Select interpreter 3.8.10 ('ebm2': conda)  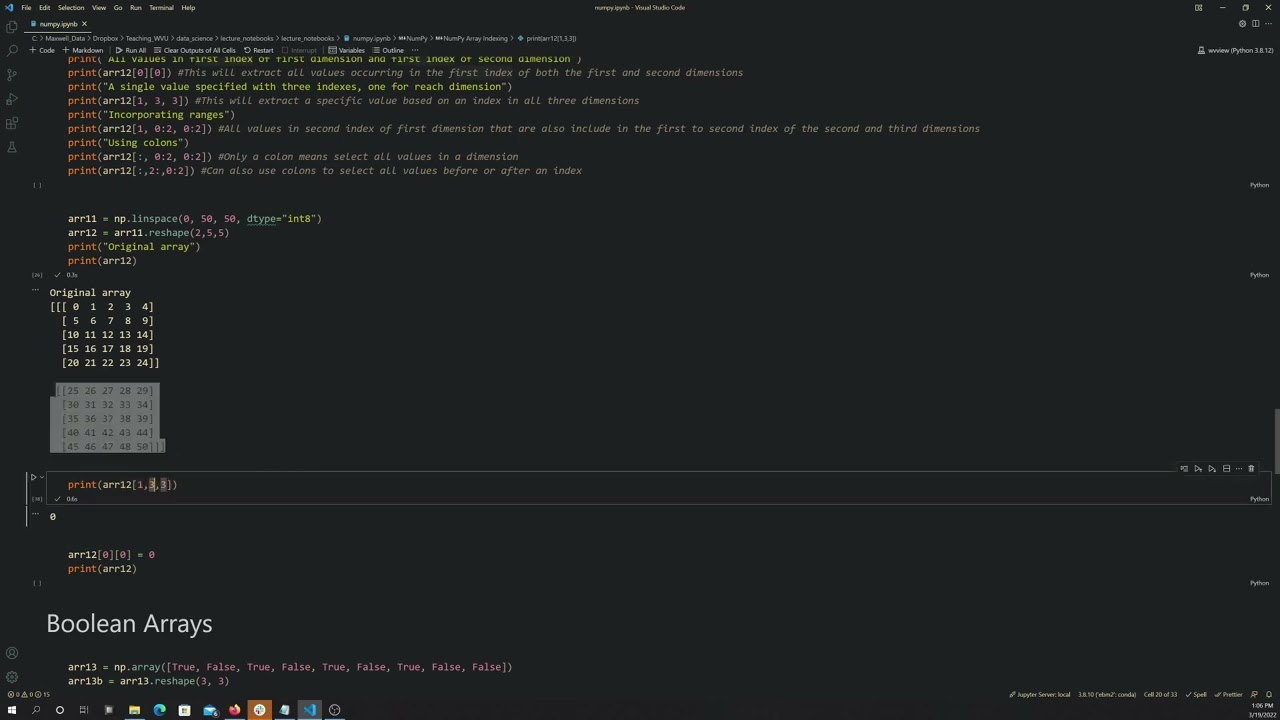(x=1107, y=694)
